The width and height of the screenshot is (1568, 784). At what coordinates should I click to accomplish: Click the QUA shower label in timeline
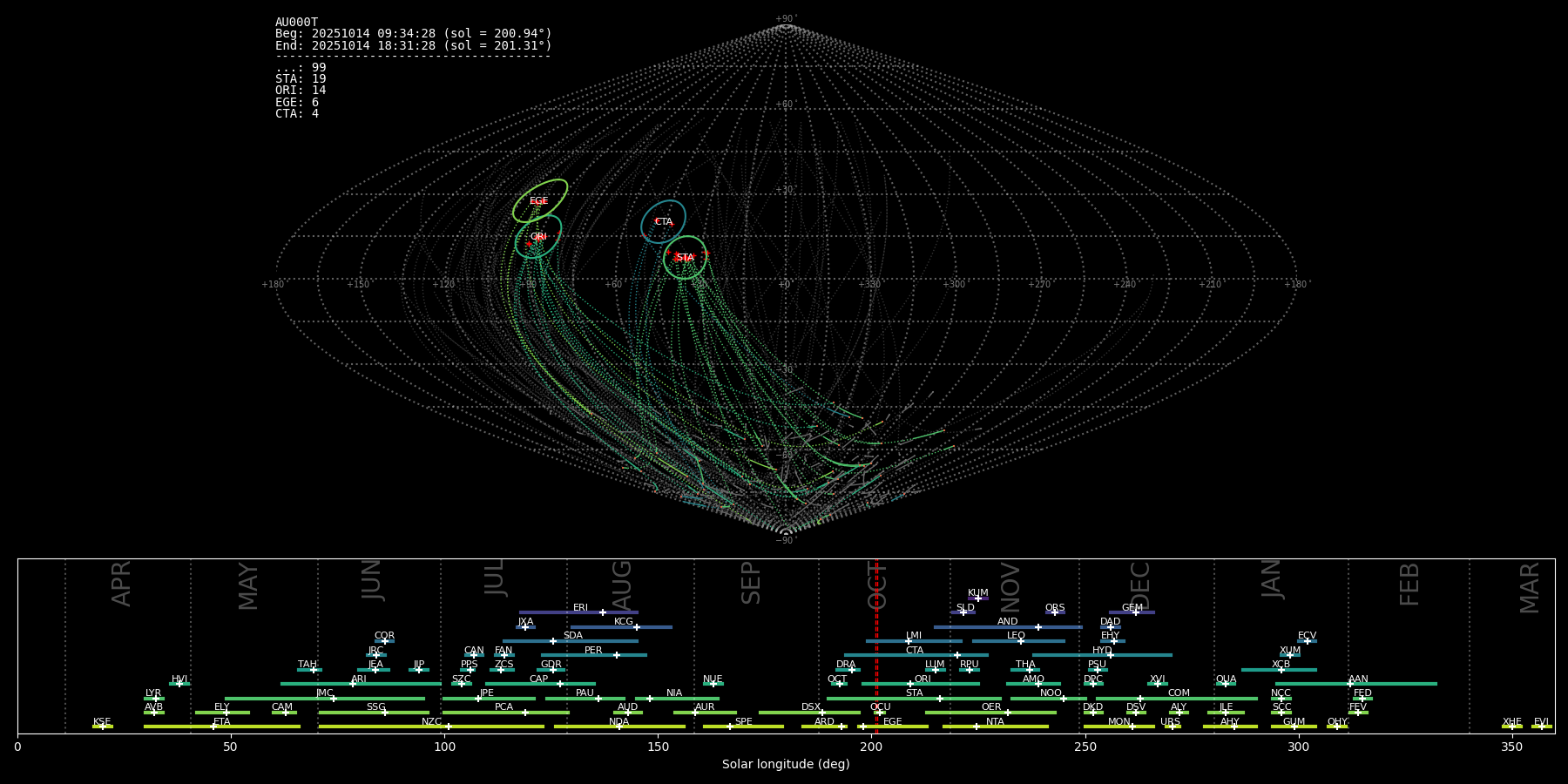tap(1227, 679)
